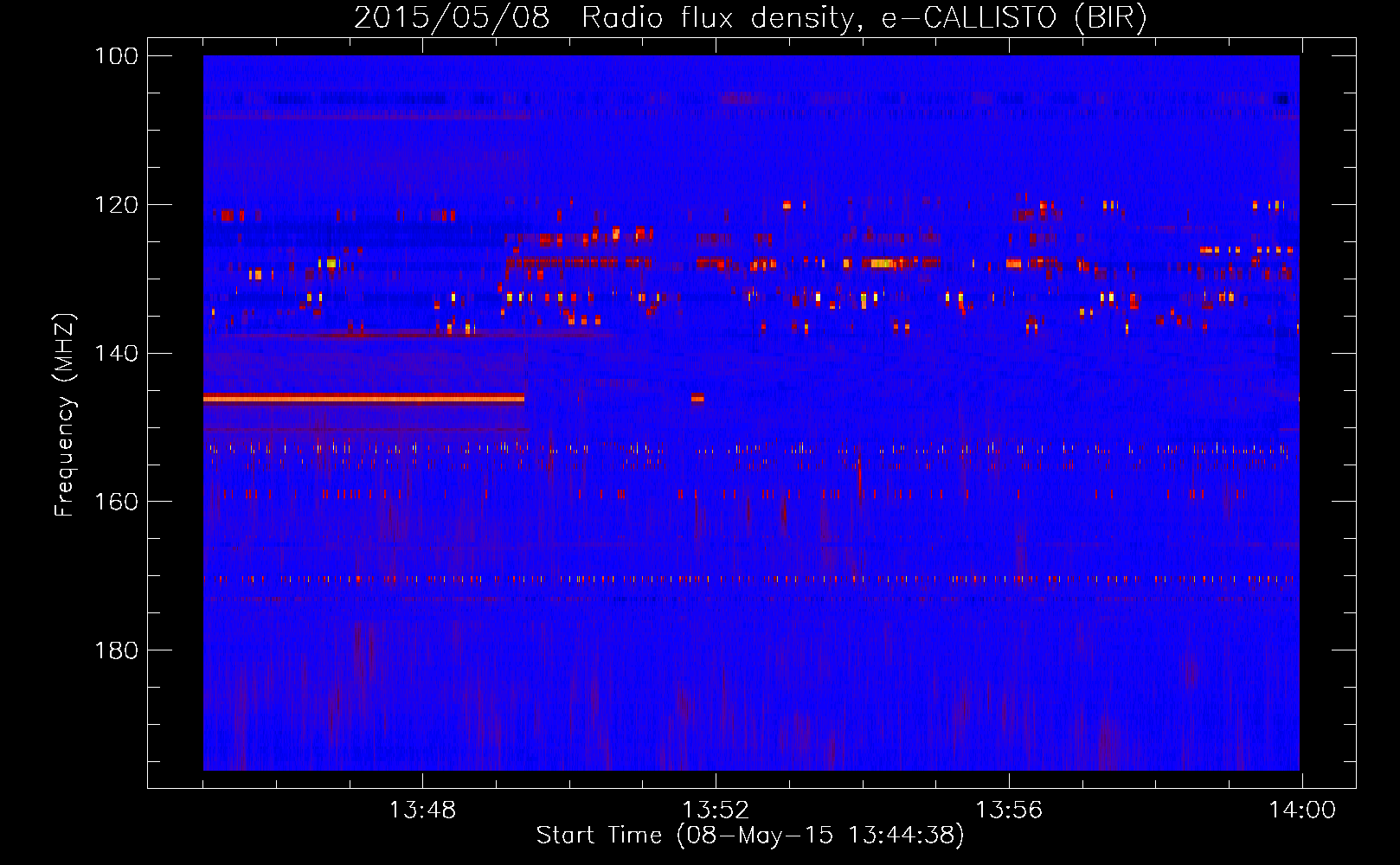The width and height of the screenshot is (1400, 865).
Task: Click the 14:00 time tick label
Action: pos(1302,811)
